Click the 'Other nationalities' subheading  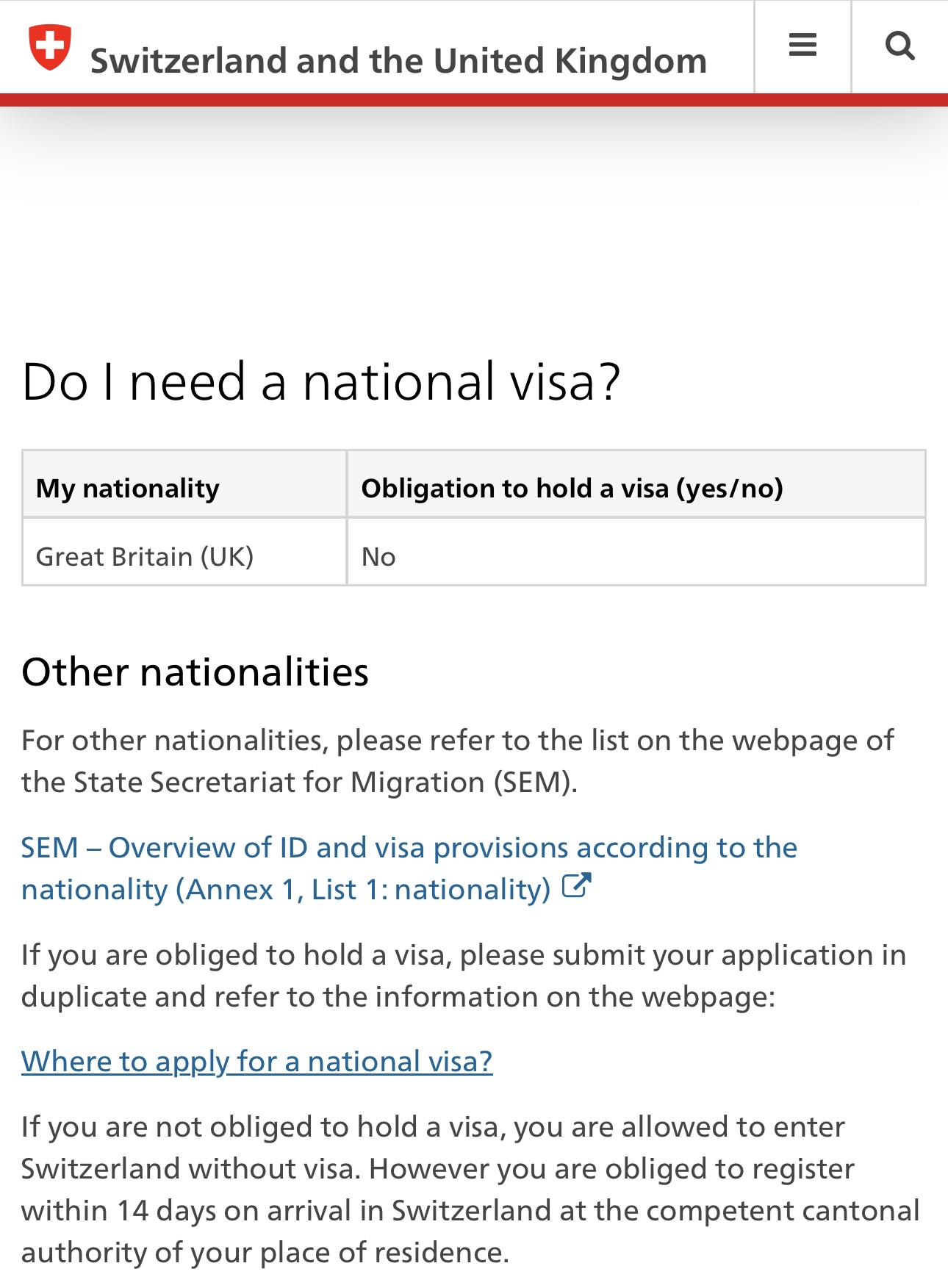[x=195, y=672]
